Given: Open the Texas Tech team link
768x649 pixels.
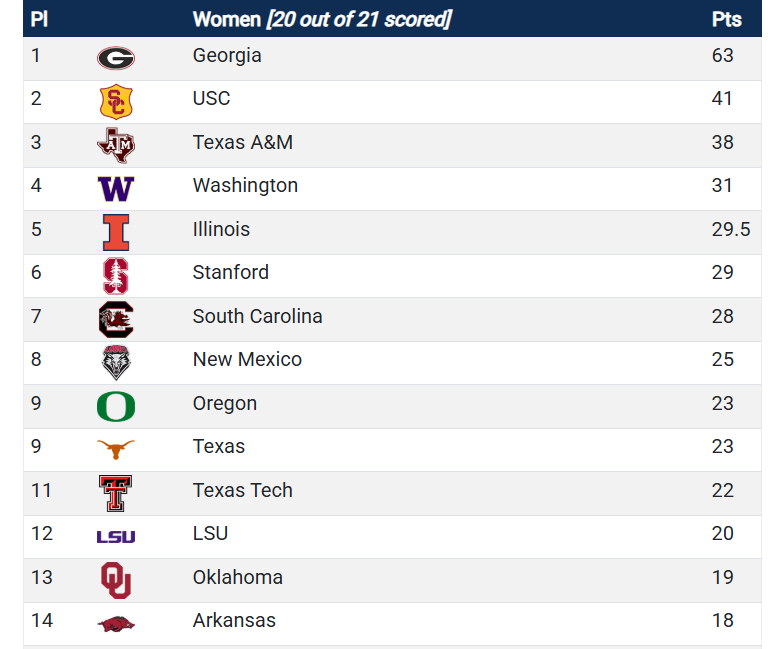Looking at the screenshot, I should click(x=243, y=490).
